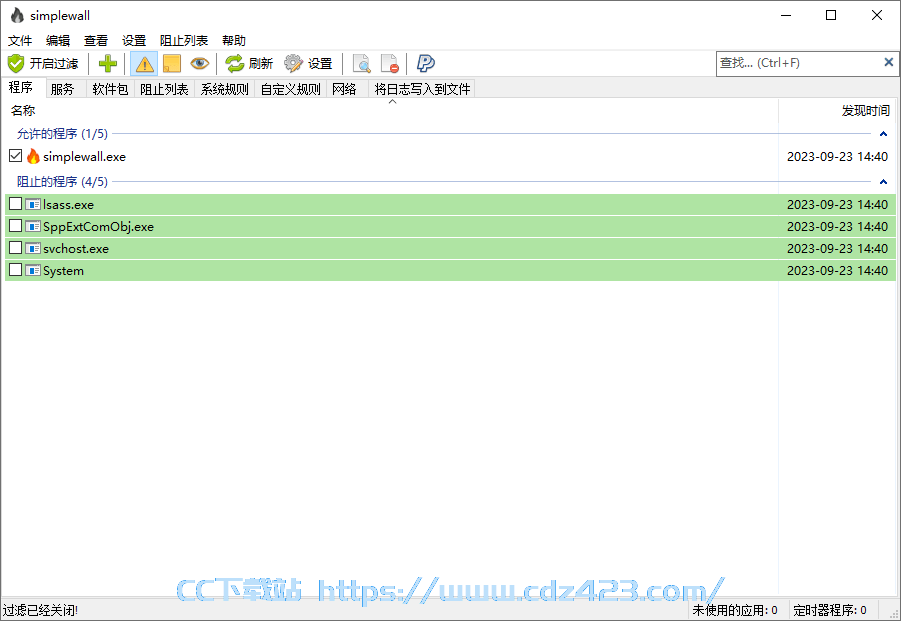Image resolution: width=901 pixels, height=621 pixels.
Task: Toggle the eye icon in toolbar
Action: pyautogui.click(x=199, y=63)
